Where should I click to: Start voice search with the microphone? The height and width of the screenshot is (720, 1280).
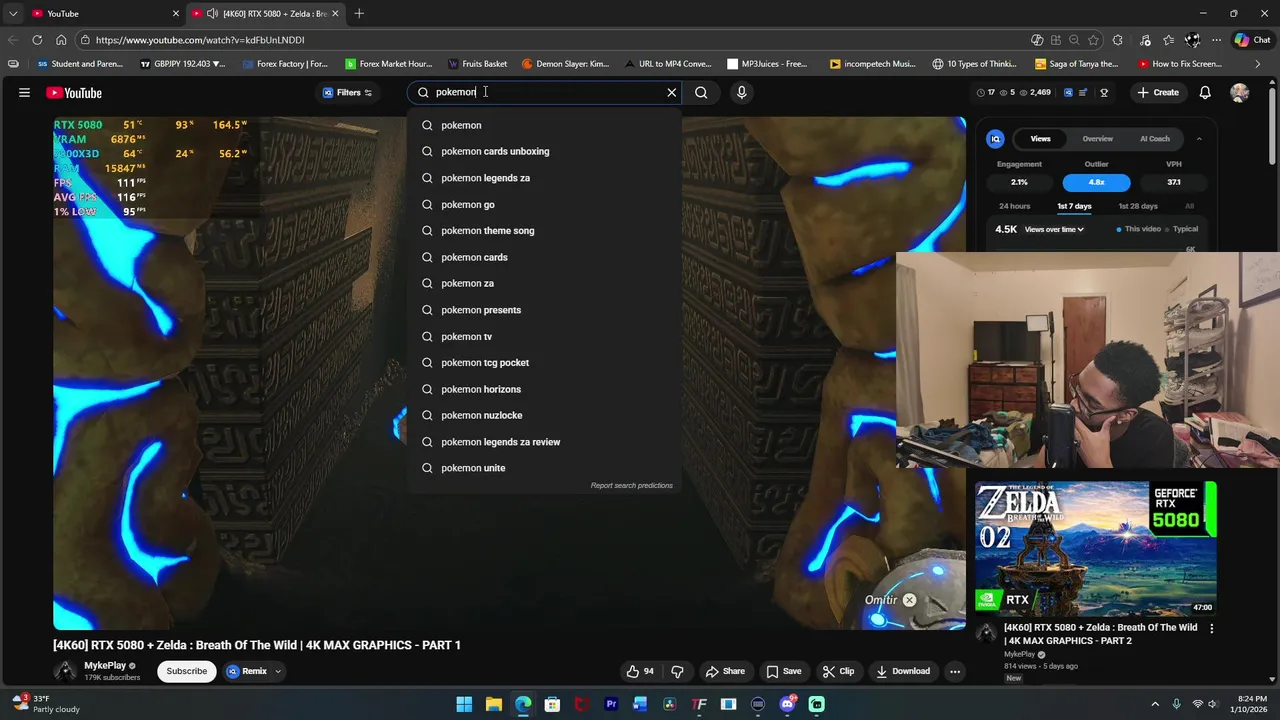(741, 92)
